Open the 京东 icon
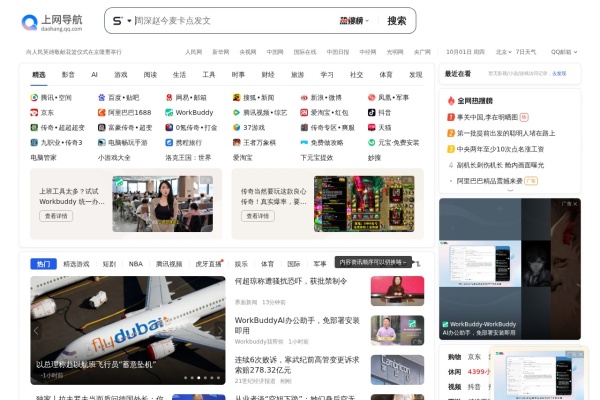Viewport: 600px width, 400px height. [x=34, y=113]
